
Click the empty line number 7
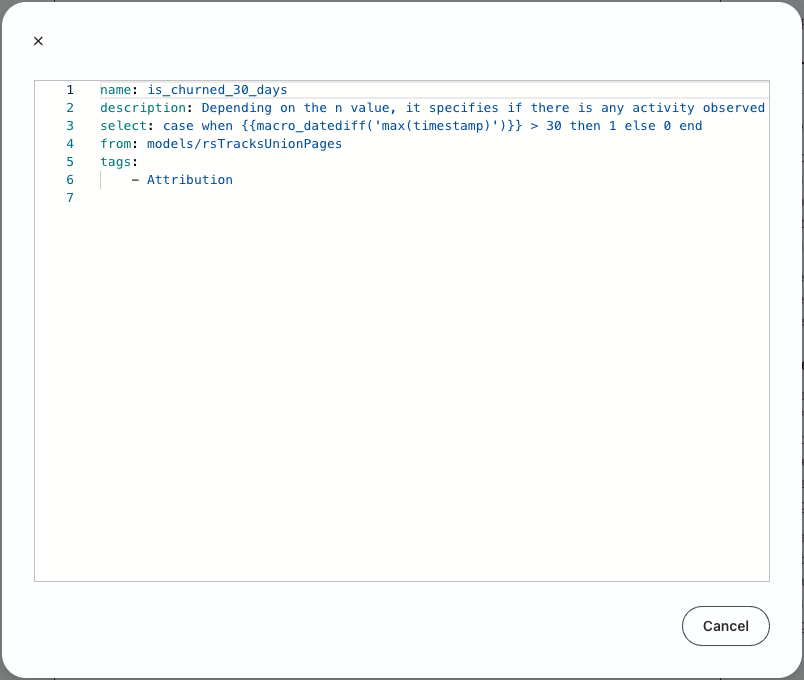tap(70, 197)
